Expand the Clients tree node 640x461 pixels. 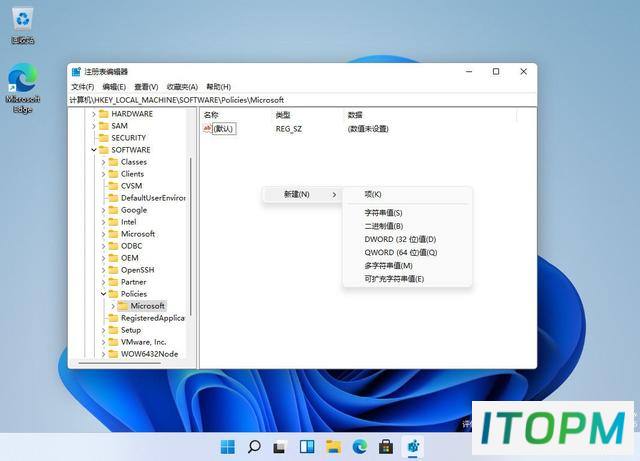tap(103, 174)
